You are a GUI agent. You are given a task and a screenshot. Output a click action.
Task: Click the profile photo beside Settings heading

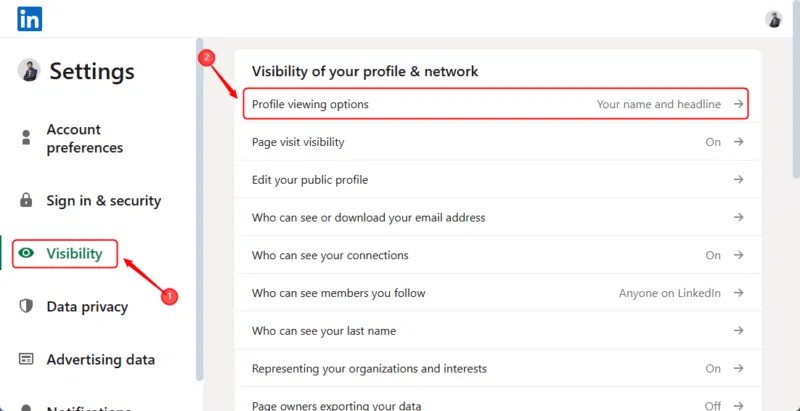(x=30, y=71)
